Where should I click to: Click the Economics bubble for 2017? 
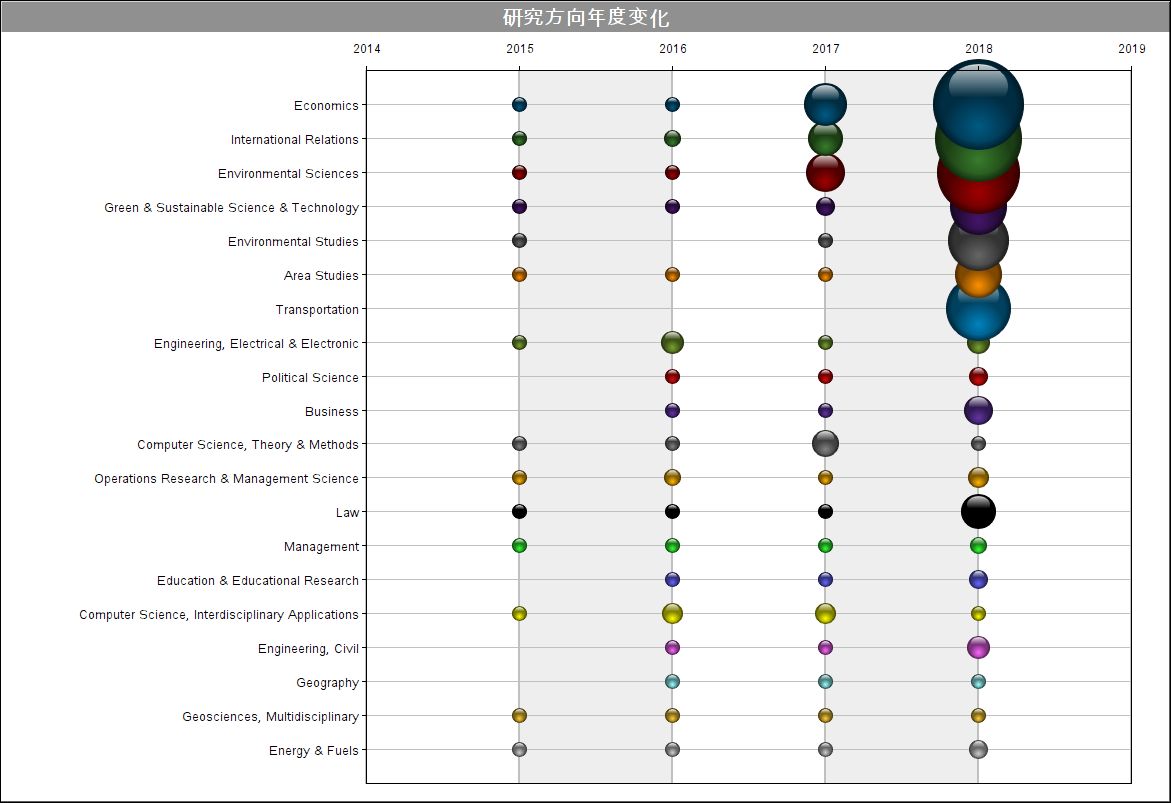click(x=825, y=104)
